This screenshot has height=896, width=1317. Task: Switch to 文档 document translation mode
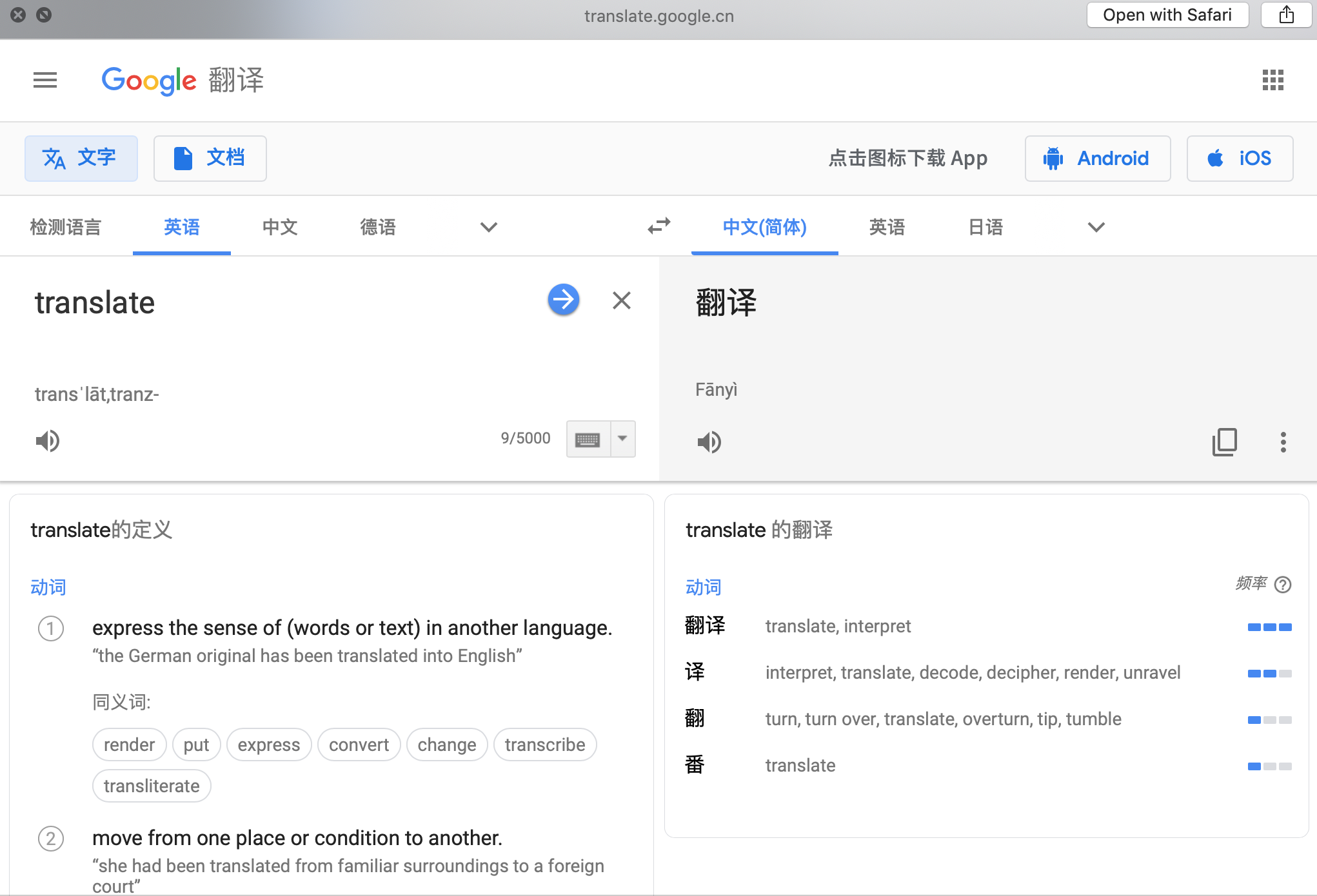point(210,158)
